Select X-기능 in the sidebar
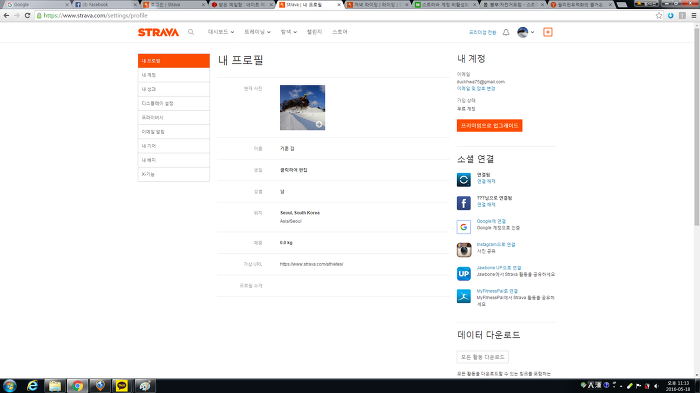 174,174
